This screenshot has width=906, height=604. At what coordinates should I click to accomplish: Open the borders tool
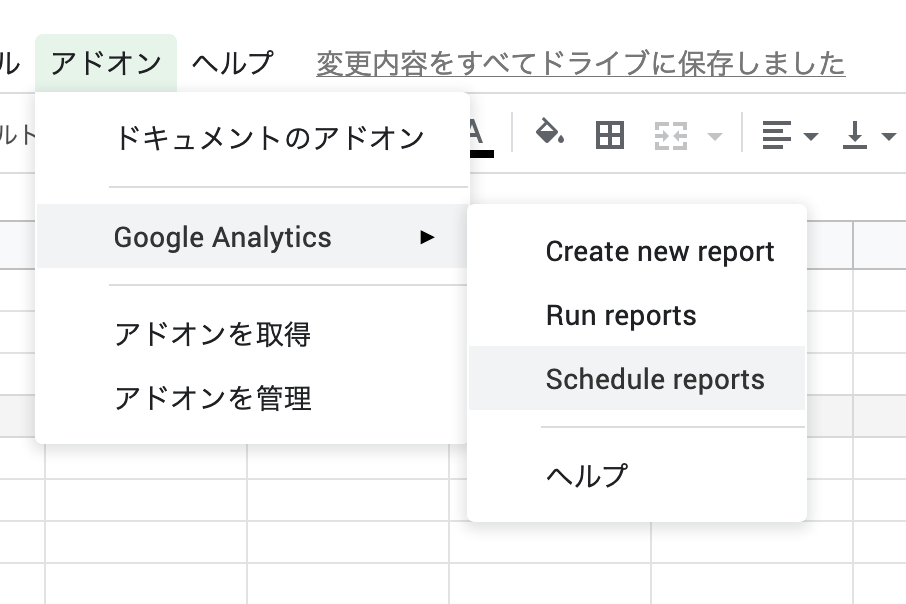610,136
